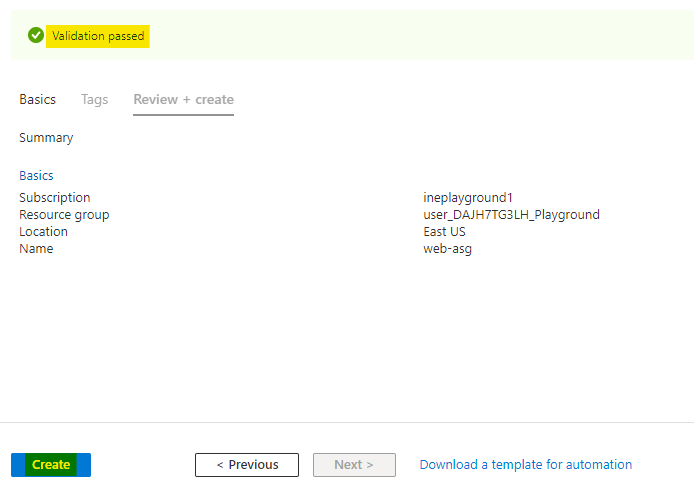Click the Name field label
694x484 pixels.
[36, 249]
